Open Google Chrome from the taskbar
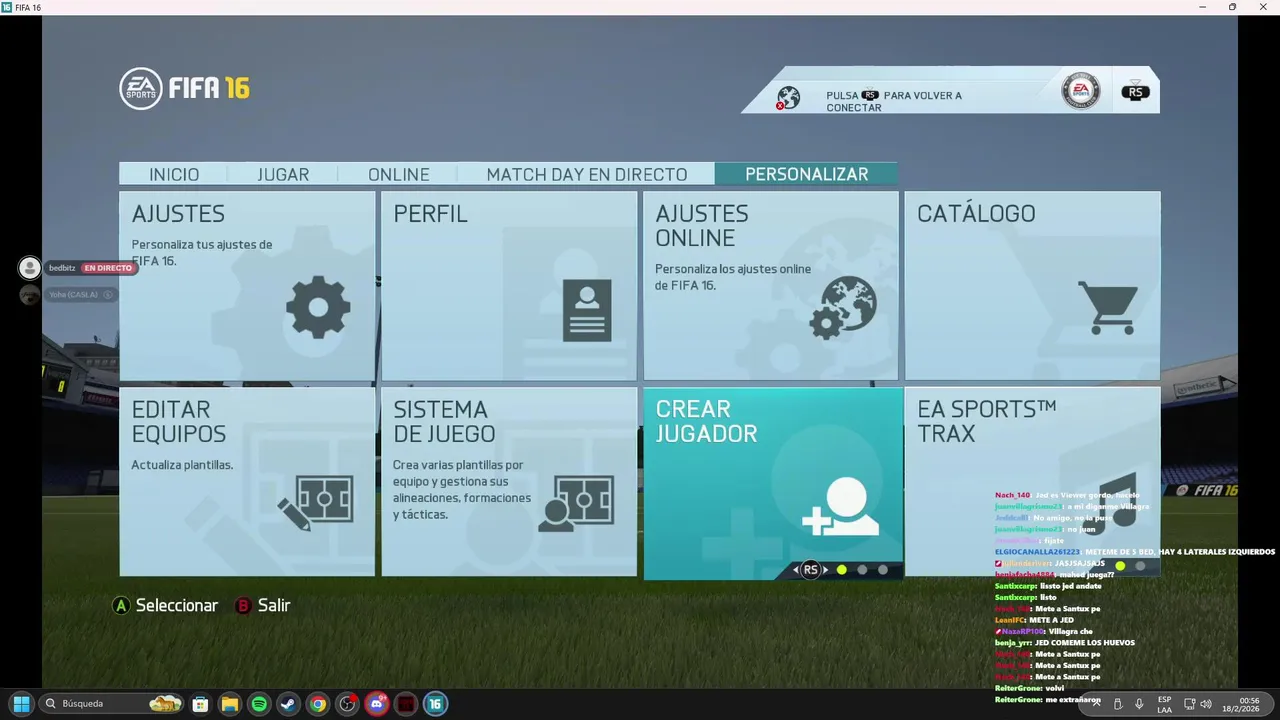The width and height of the screenshot is (1280, 720). coord(317,704)
